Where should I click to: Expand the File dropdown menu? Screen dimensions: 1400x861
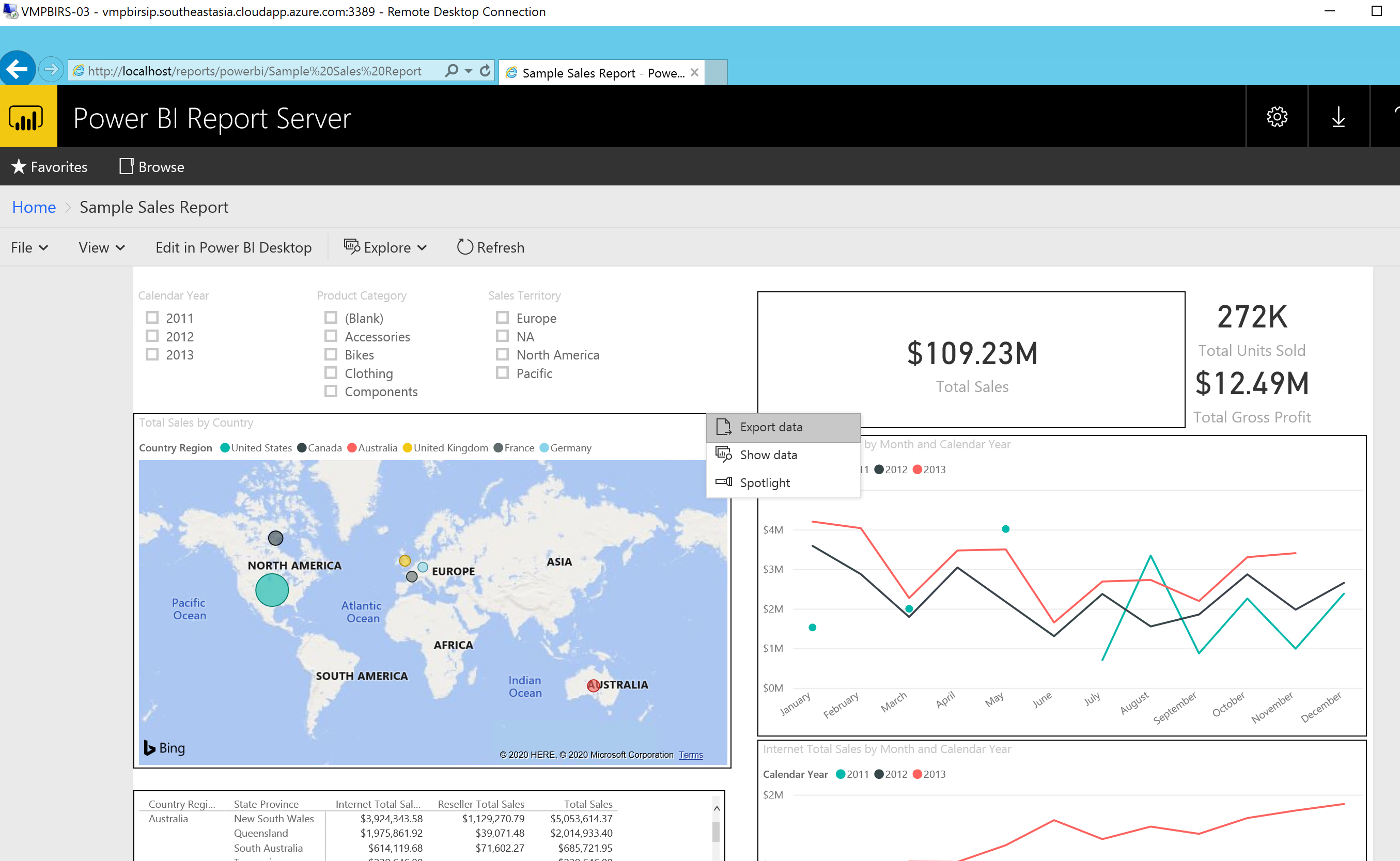click(29, 247)
